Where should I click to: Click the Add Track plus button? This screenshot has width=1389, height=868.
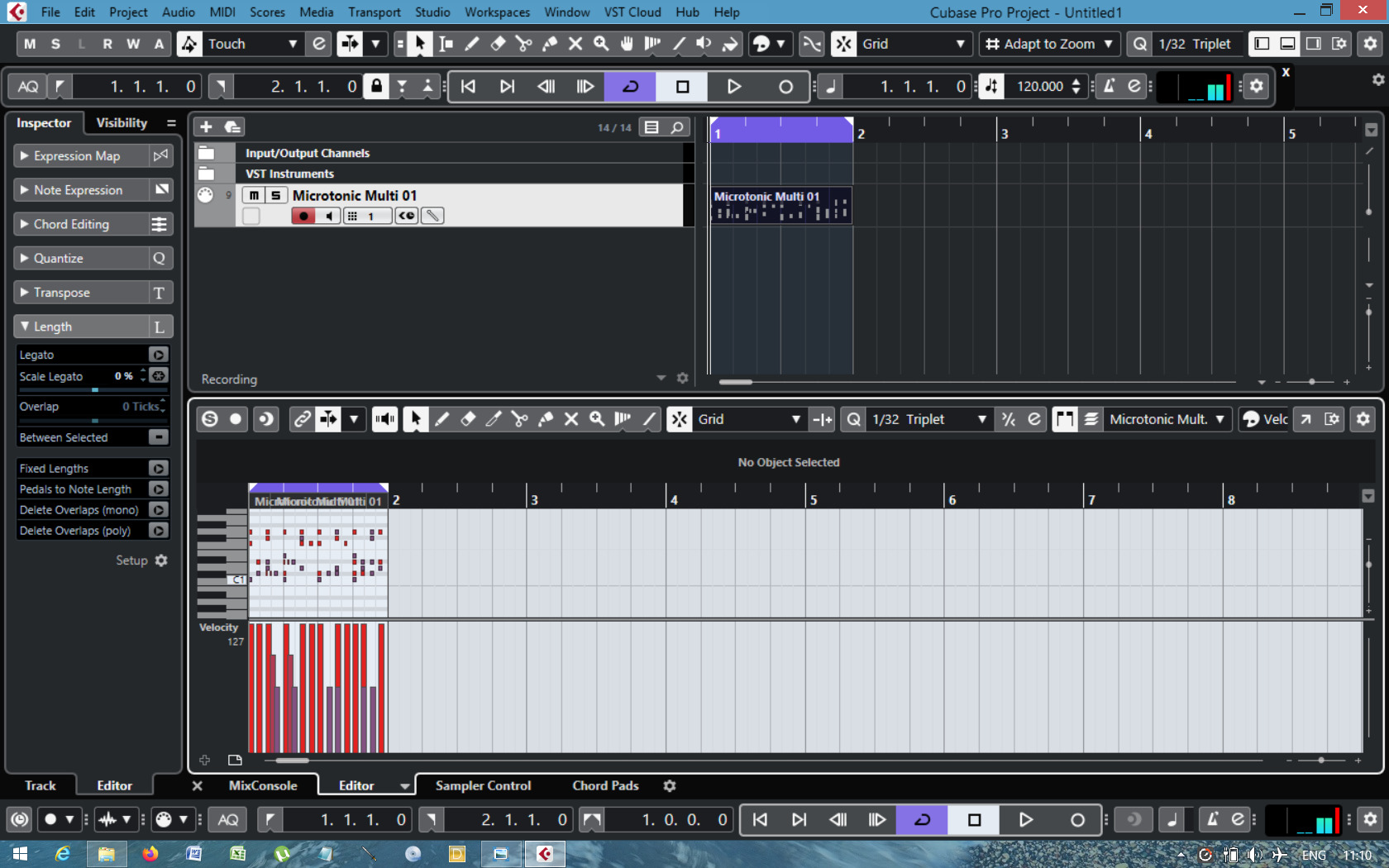coord(206,126)
